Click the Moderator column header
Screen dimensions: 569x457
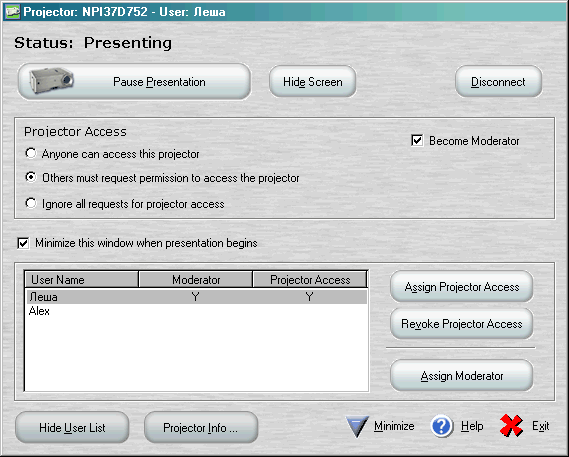tap(196, 279)
